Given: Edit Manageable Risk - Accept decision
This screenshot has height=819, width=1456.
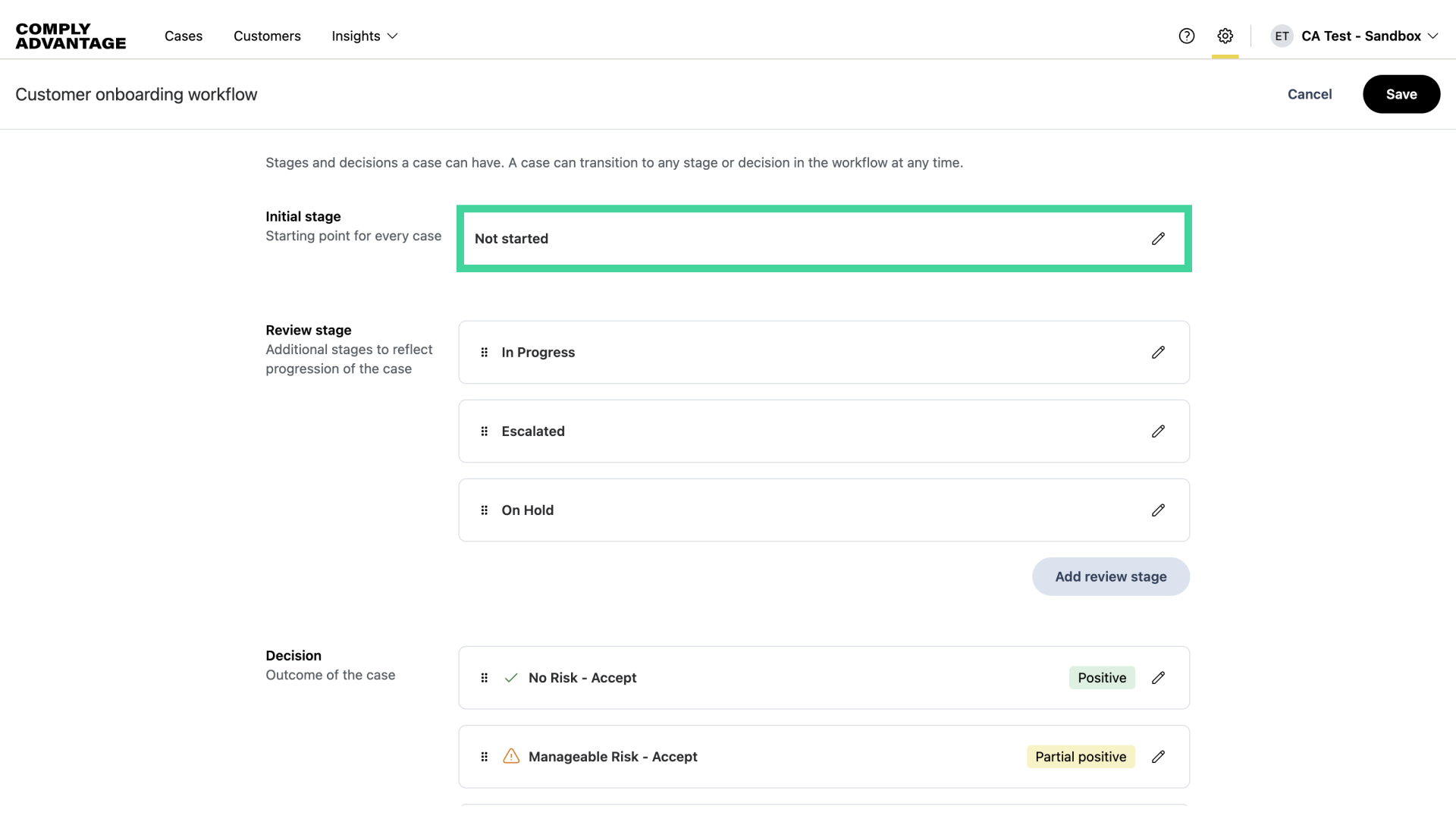Looking at the screenshot, I should coord(1158,757).
